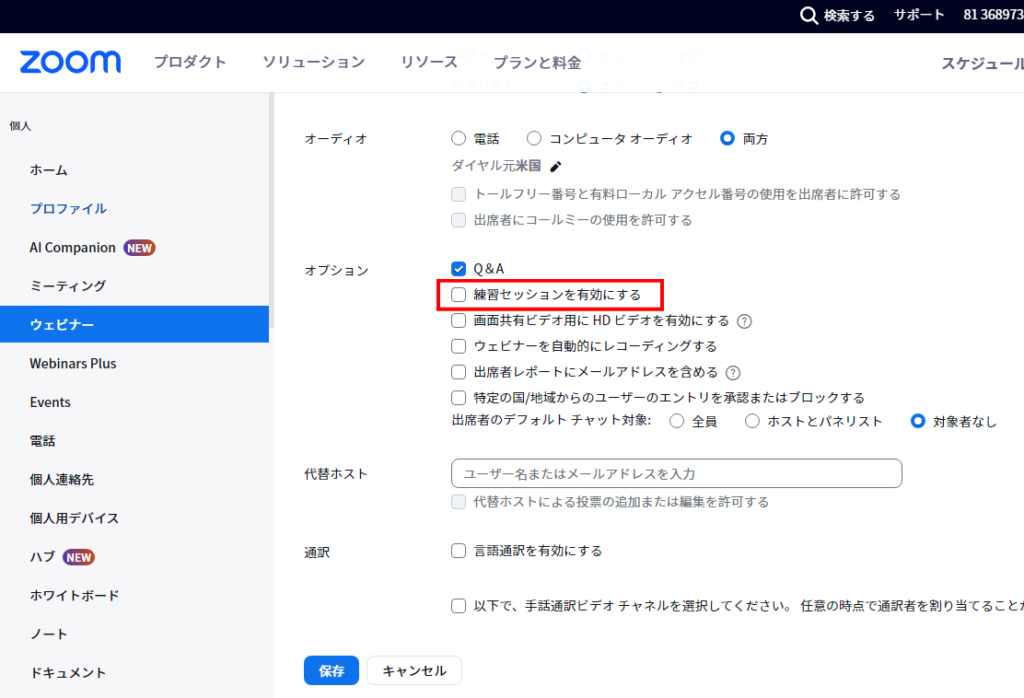Open the プロダクト menu
Viewport: 1024px width, 698px height.
(x=190, y=62)
